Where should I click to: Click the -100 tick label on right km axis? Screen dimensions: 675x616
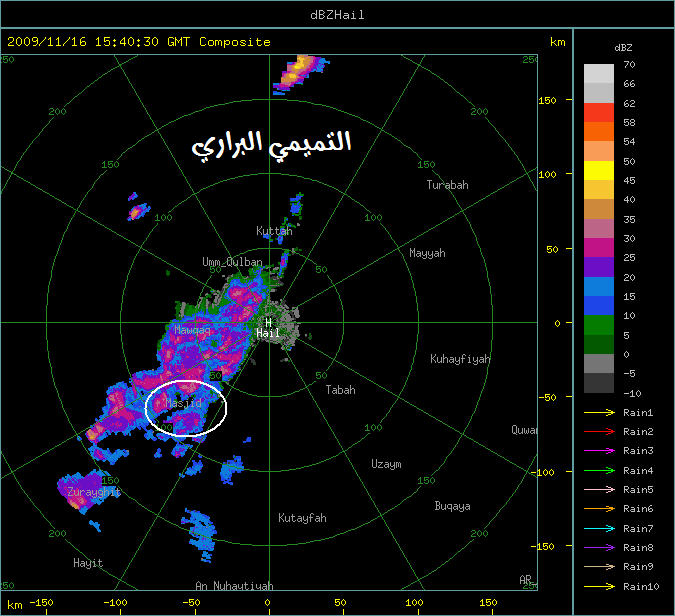coord(542,472)
